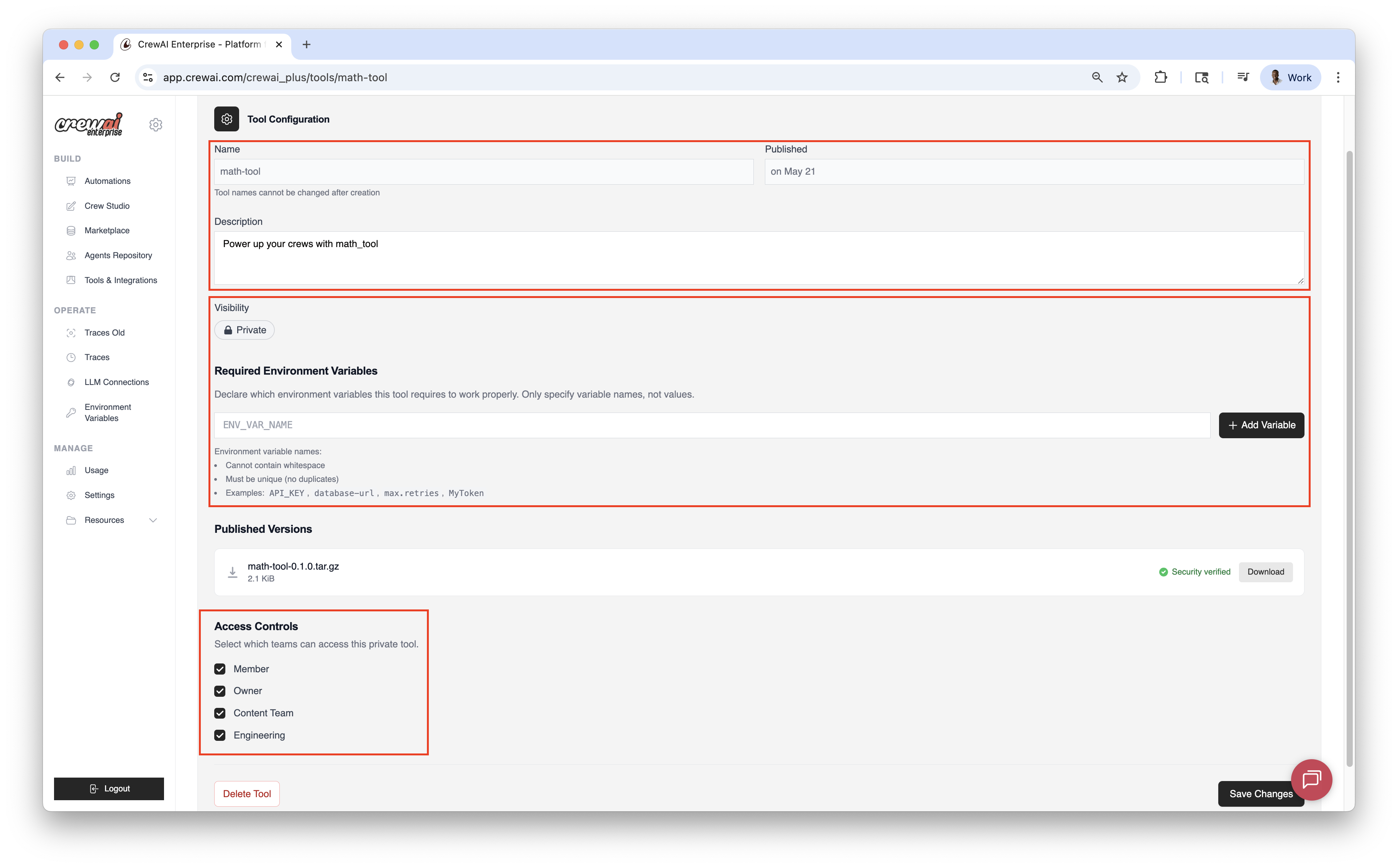Uncheck the Member access checkbox
Viewport: 1398px width, 868px height.
(x=220, y=669)
